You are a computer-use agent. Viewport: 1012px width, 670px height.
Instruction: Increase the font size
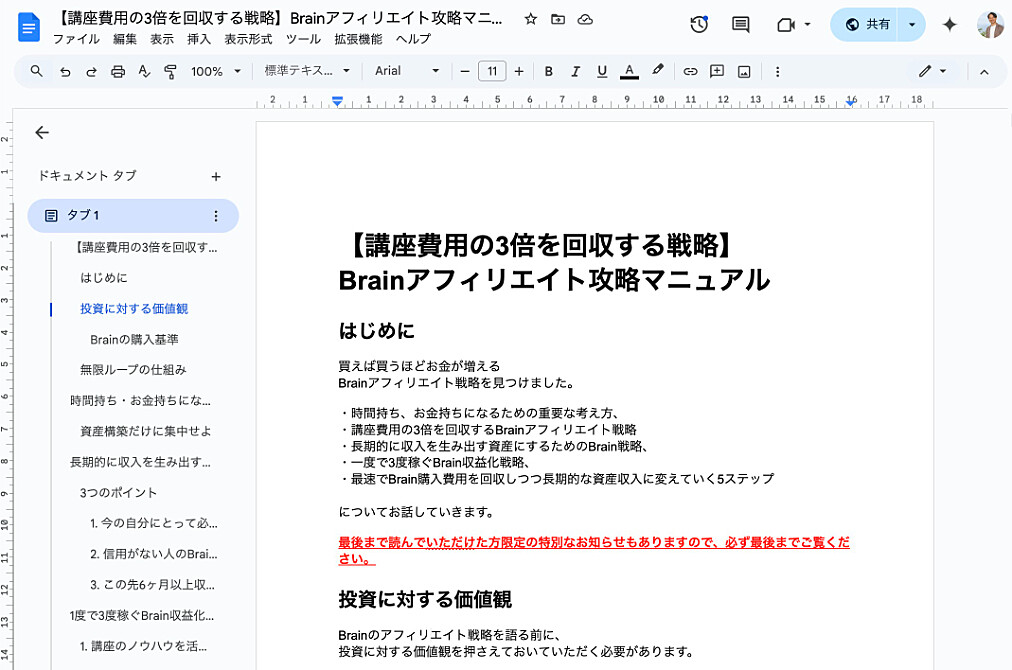click(519, 71)
